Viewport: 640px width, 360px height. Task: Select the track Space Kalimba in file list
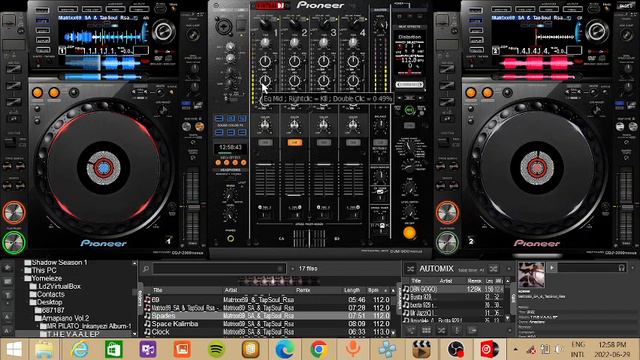coord(267,324)
